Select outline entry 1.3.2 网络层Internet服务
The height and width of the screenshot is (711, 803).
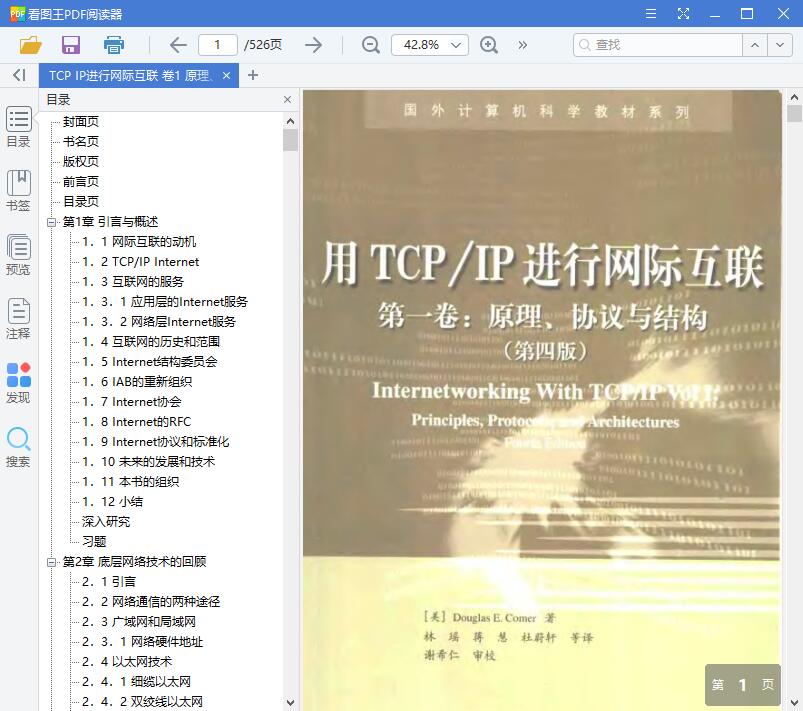pos(159,322)
